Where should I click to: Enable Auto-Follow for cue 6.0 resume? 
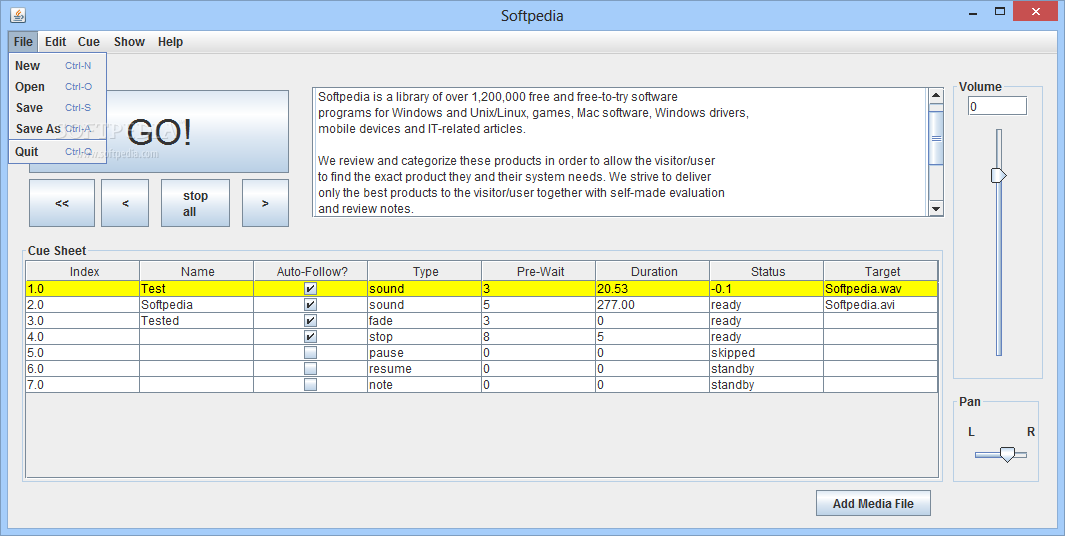point(310,369)
